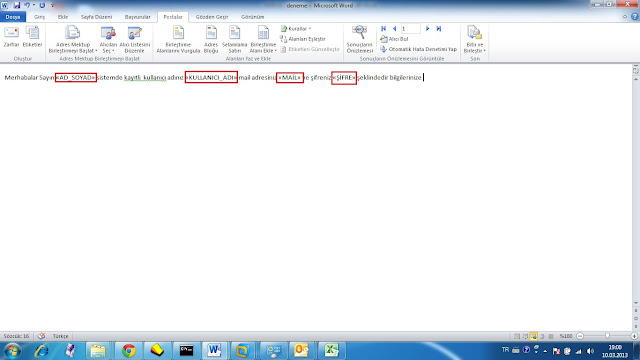Click the Adres Bloğu icon
This screenshot has width=640, height=360.
[211, 39]
